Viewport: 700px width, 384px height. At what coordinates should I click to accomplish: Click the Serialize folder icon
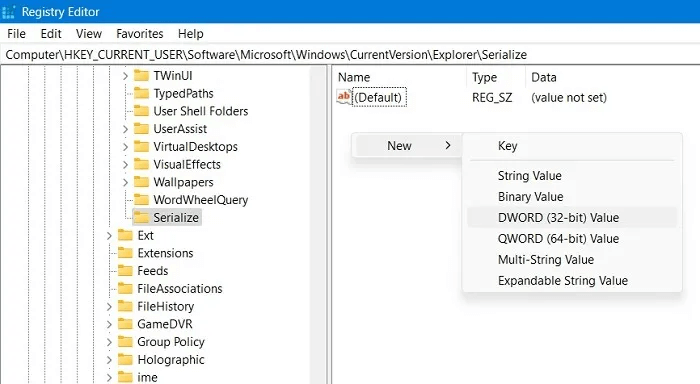click(141, 217)
